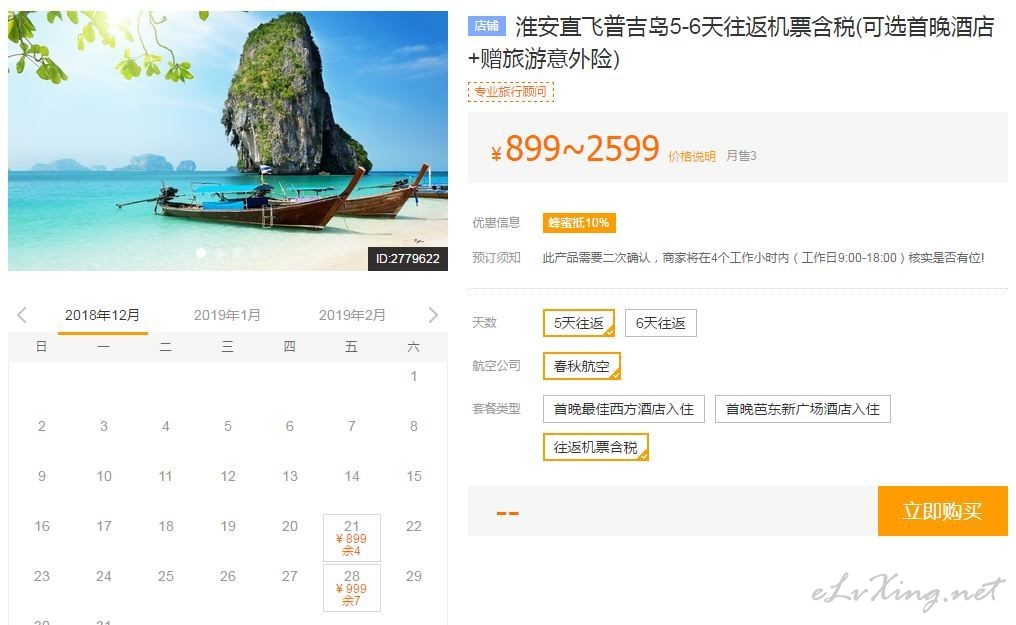Switch to the 2019年1月 month tab

[227, 315]
